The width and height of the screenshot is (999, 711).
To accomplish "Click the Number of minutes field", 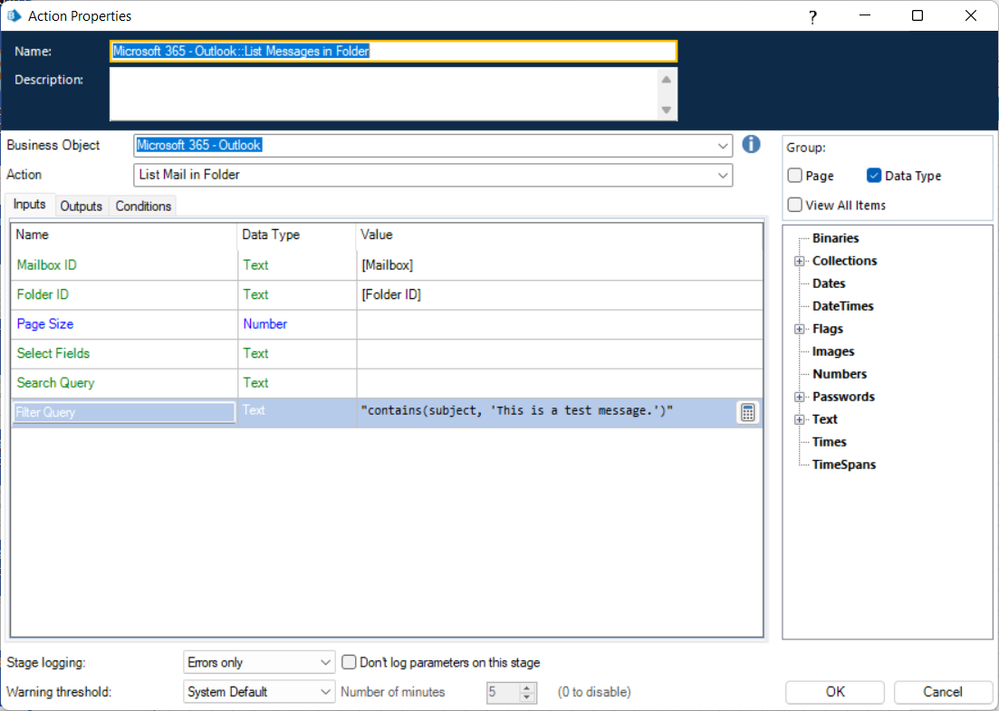I will 503,692.
